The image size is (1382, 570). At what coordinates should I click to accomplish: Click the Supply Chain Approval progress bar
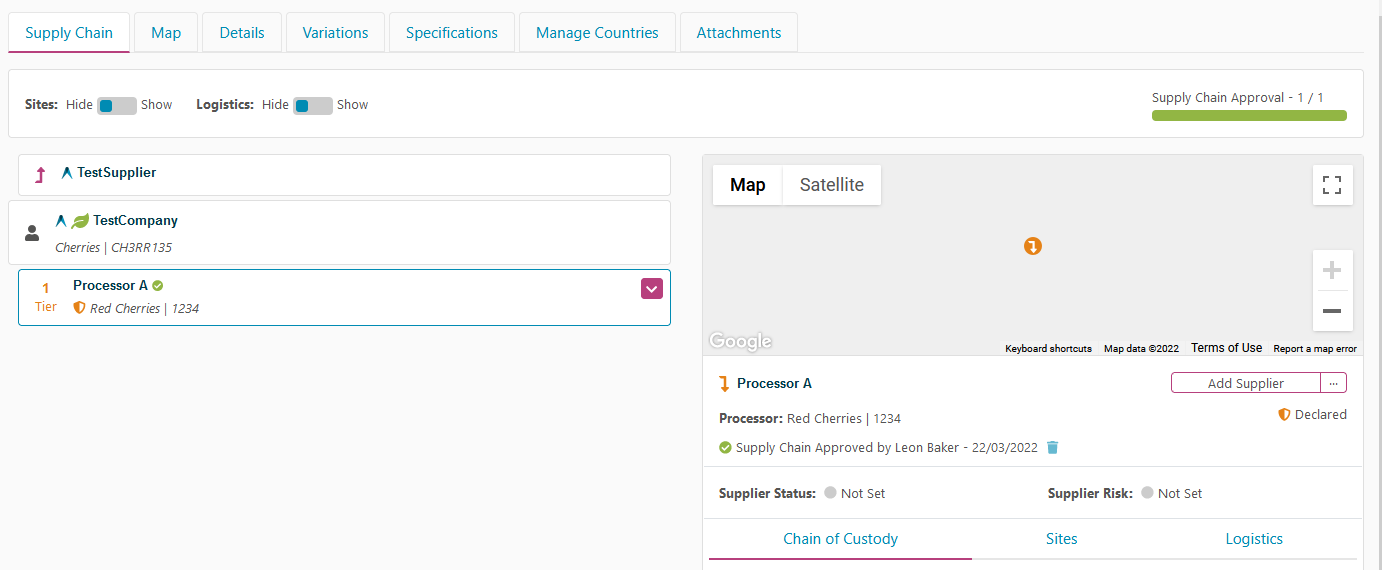[x=1249, y=115]
